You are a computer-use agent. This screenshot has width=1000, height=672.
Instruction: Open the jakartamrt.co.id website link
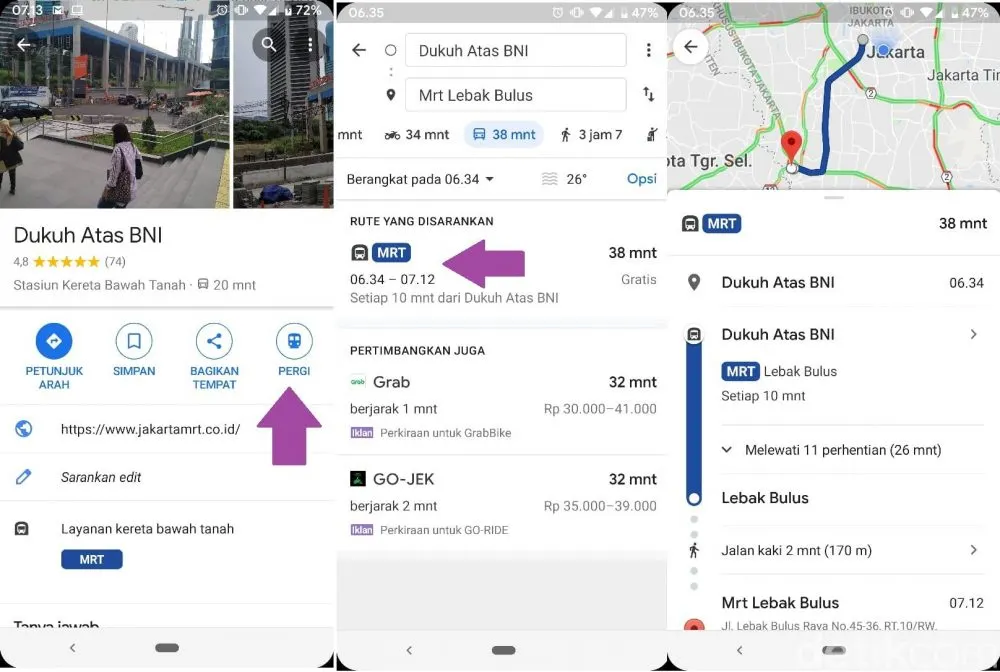coord(151,429)
